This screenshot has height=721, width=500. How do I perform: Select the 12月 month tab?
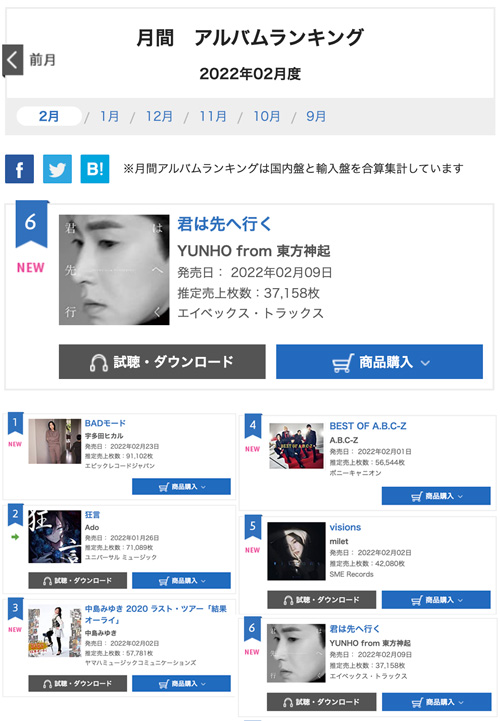[x=159, y=116]
